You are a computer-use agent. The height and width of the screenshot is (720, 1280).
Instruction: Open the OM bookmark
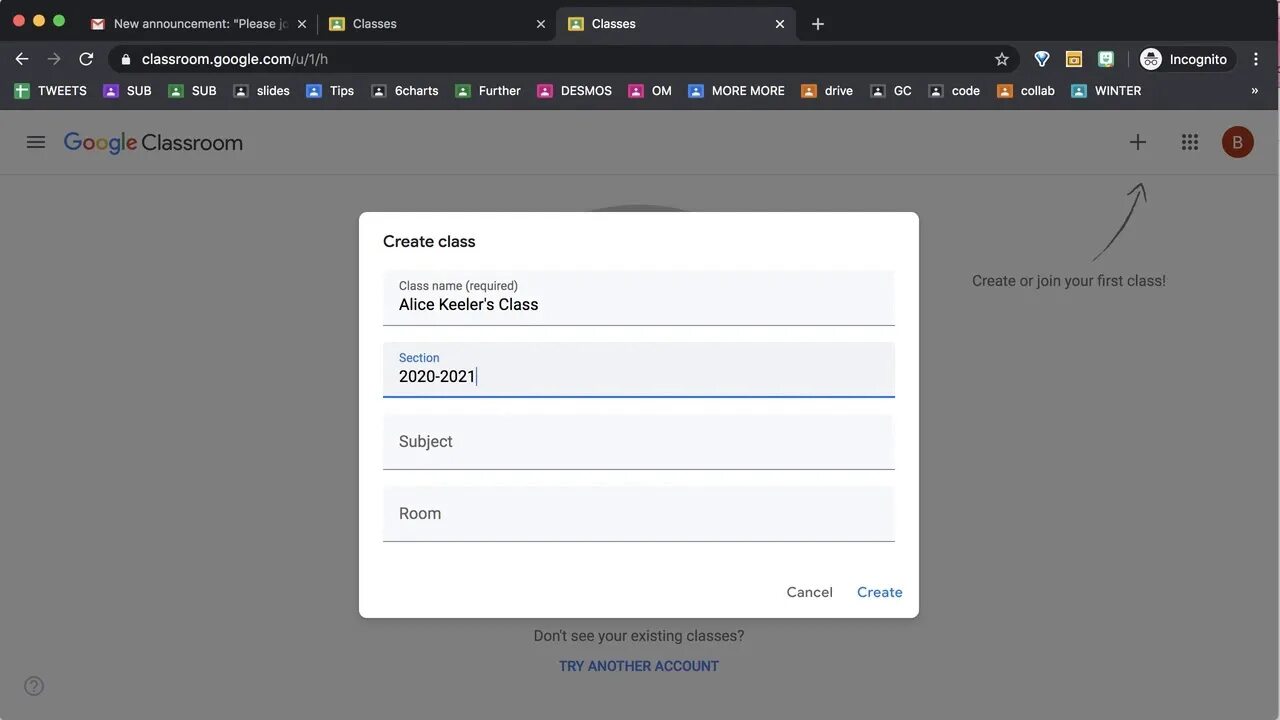tap(650, 91)
